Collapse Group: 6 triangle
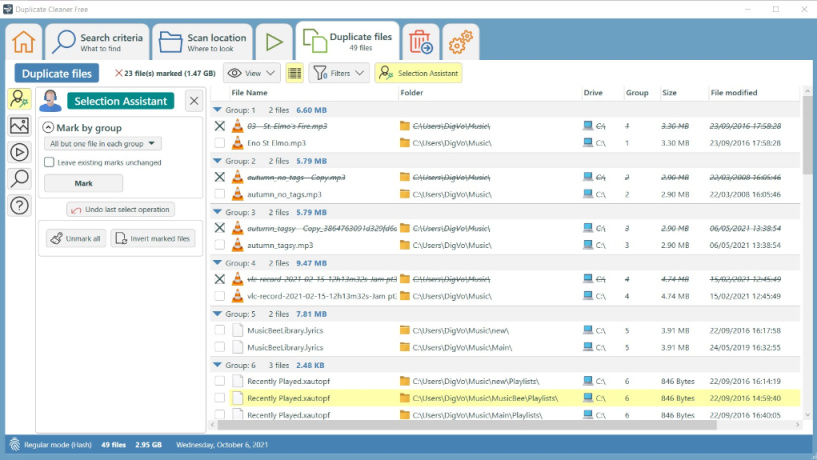Screen dimensions: 817x460 (217, 365)
